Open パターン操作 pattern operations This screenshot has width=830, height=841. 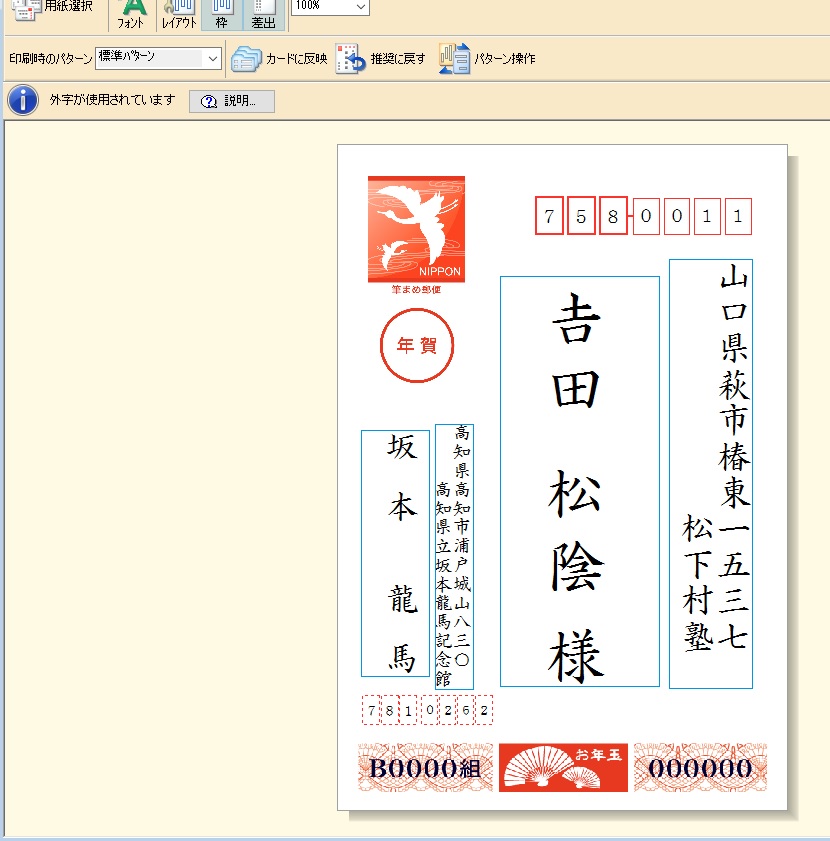pos(454,59)
